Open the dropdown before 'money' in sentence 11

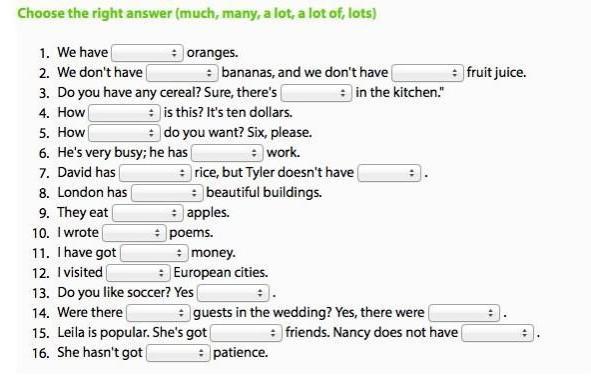pos(154,253)
